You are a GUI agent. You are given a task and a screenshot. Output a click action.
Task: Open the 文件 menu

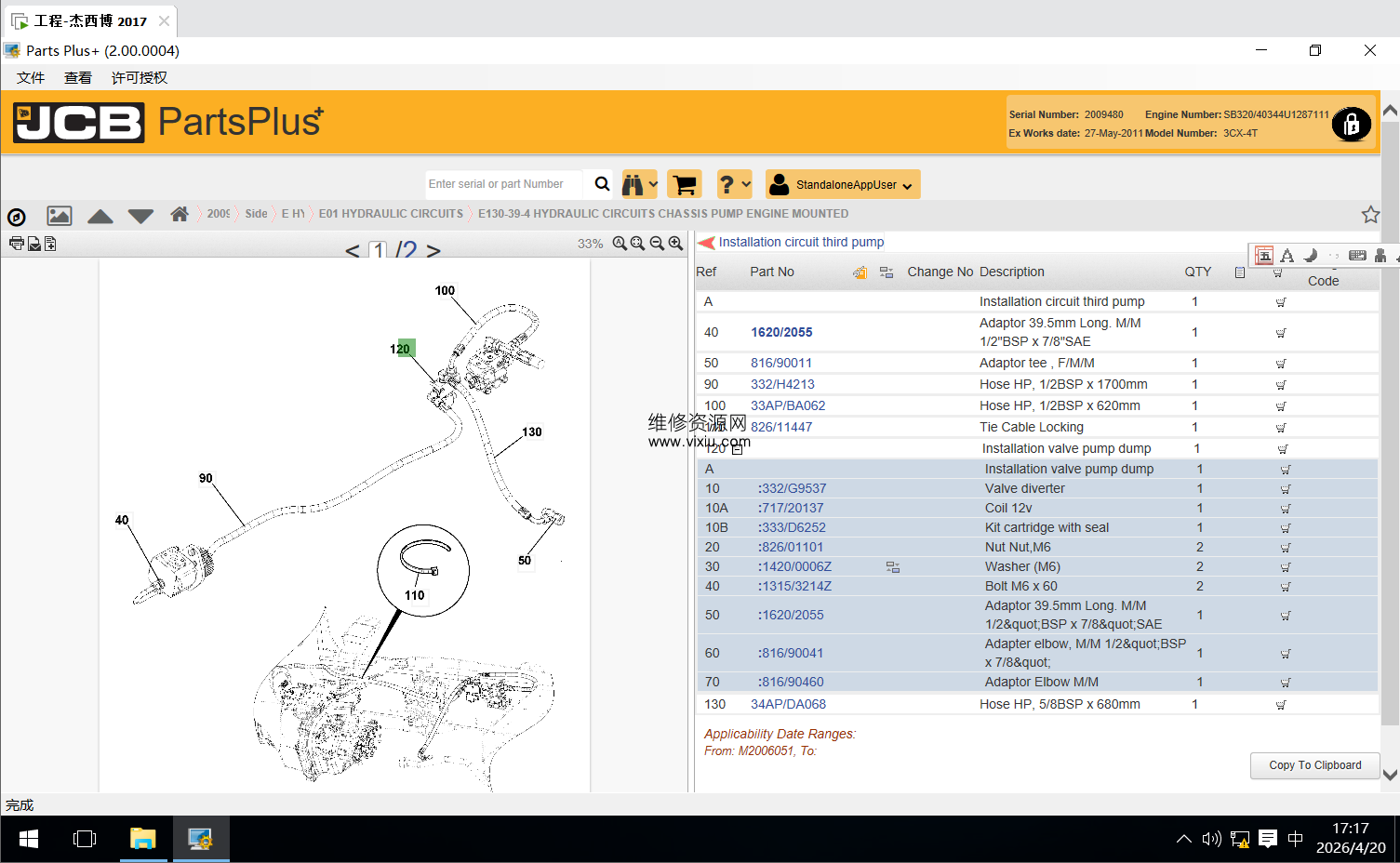31,78
